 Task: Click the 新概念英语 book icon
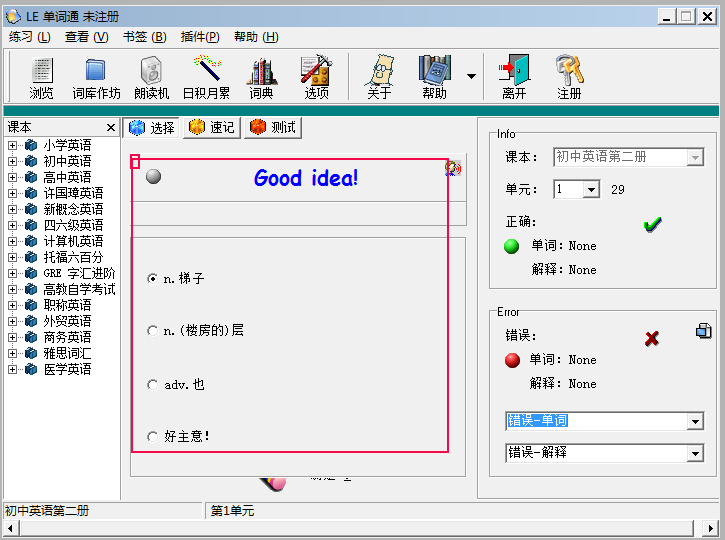pyautogui.click(x=31, y=209)
